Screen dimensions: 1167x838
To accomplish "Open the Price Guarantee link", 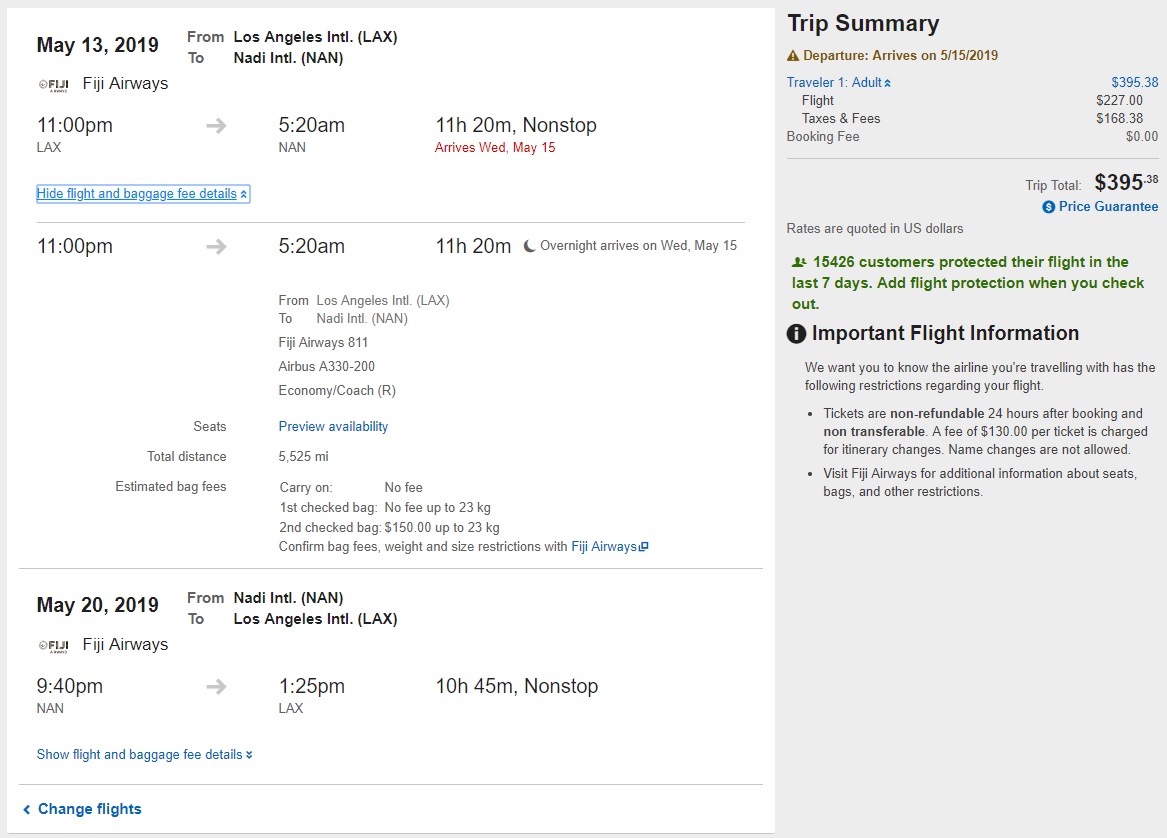I will pos(1108,207).
